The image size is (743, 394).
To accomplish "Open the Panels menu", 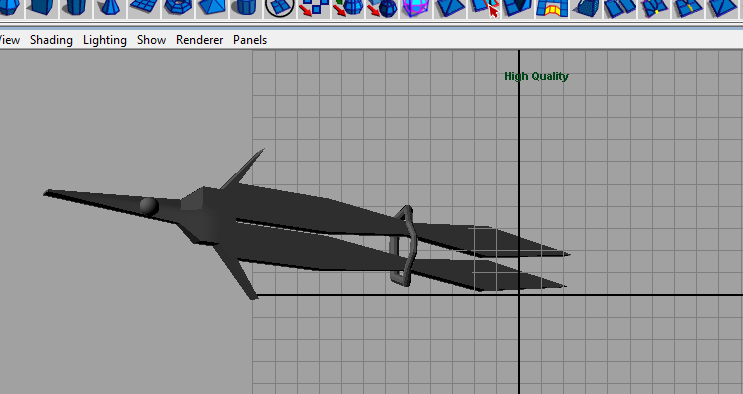I will (x=250, y=40).
